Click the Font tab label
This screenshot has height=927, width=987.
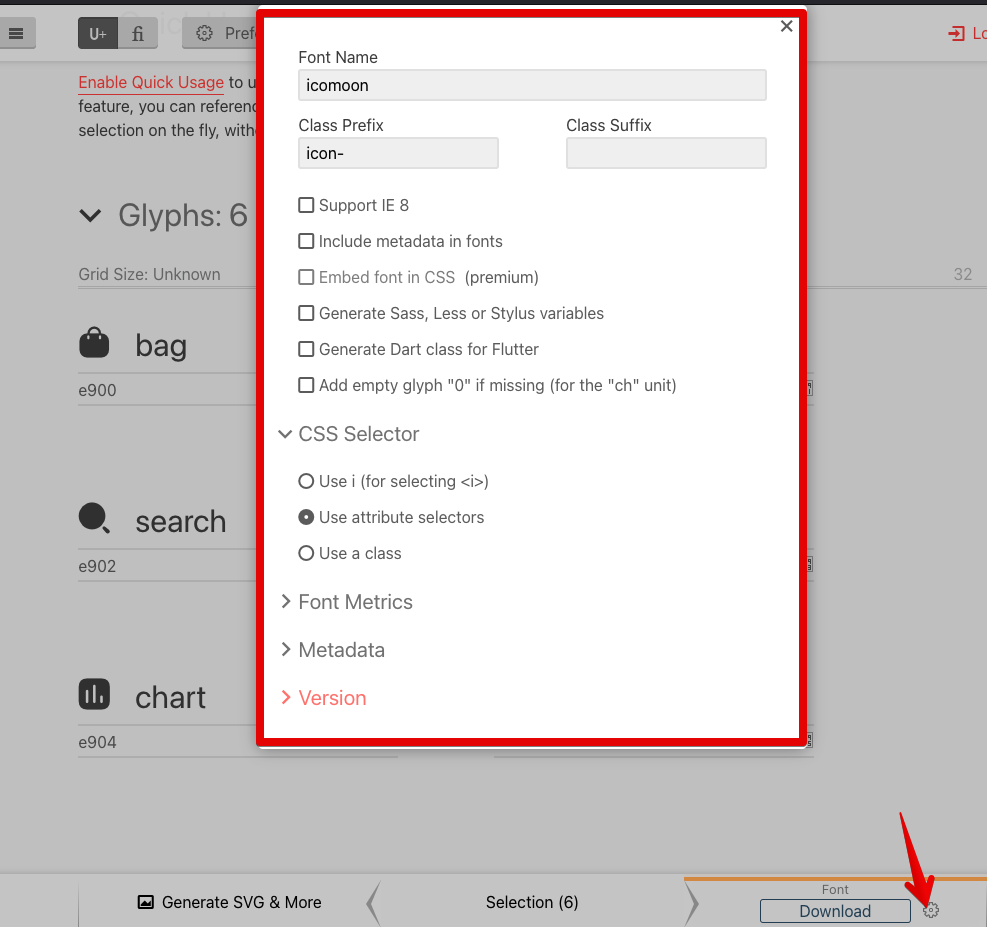835,889
